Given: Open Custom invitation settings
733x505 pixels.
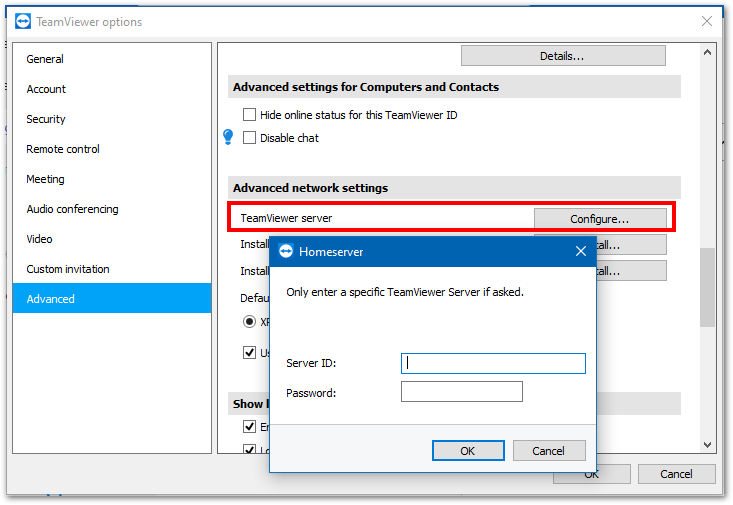Looking at the screenshot, I should [x=112, y=269].
